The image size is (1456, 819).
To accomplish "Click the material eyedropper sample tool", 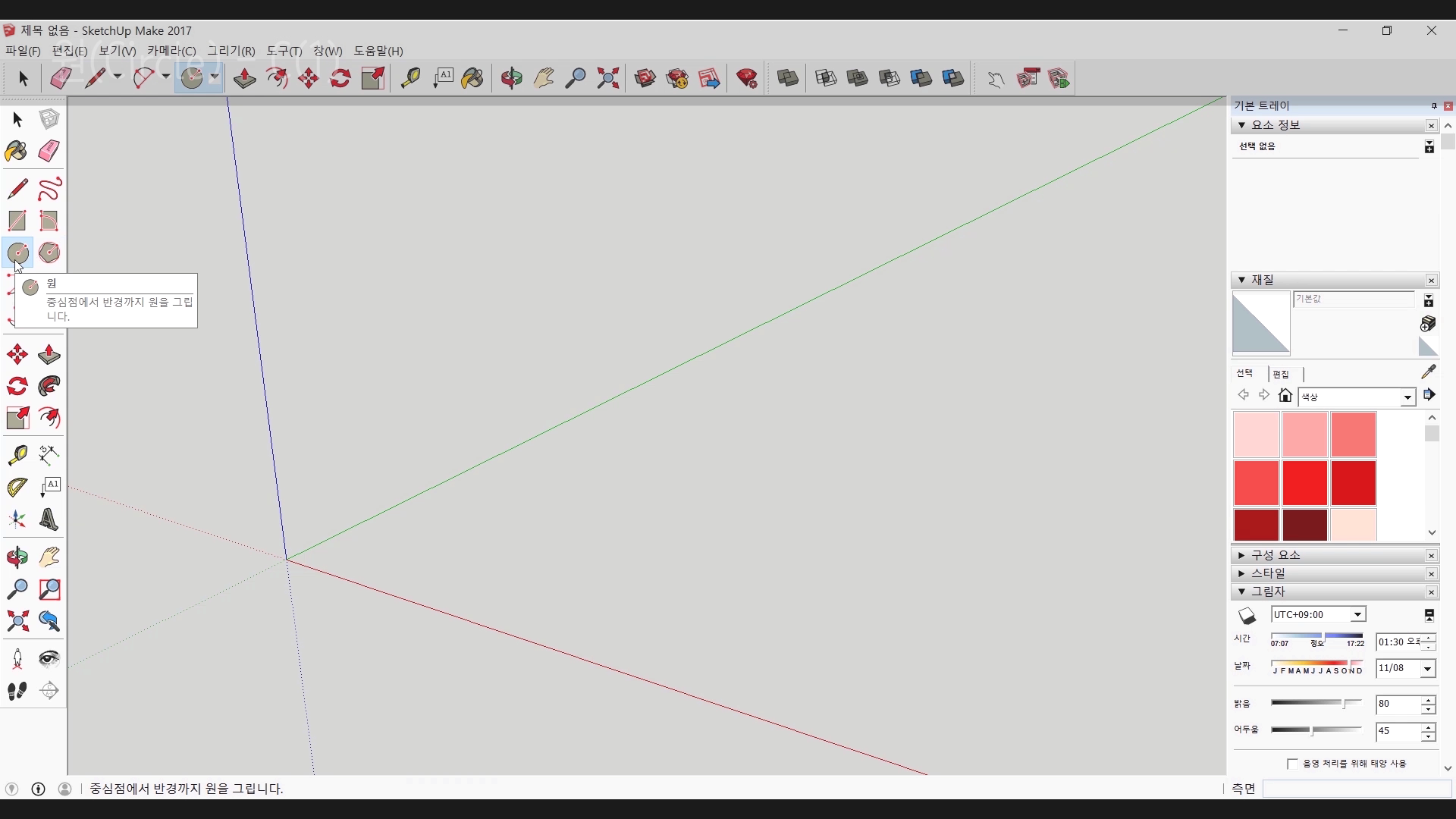I will 1428,372.
